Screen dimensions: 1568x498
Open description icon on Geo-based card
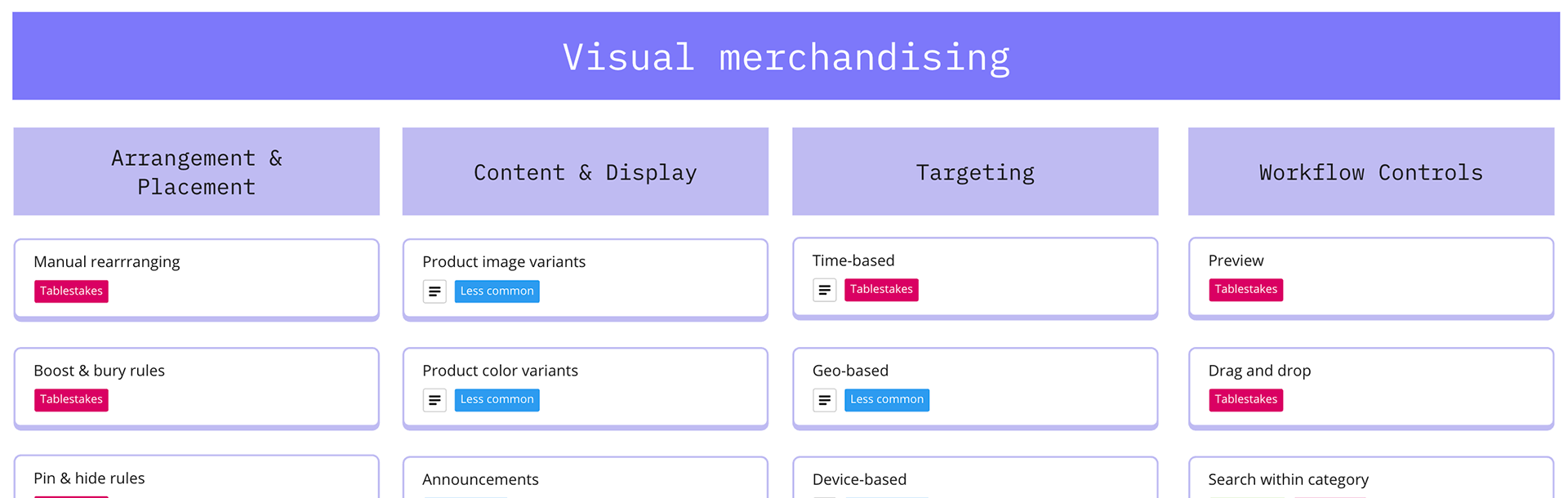point(825,400)
